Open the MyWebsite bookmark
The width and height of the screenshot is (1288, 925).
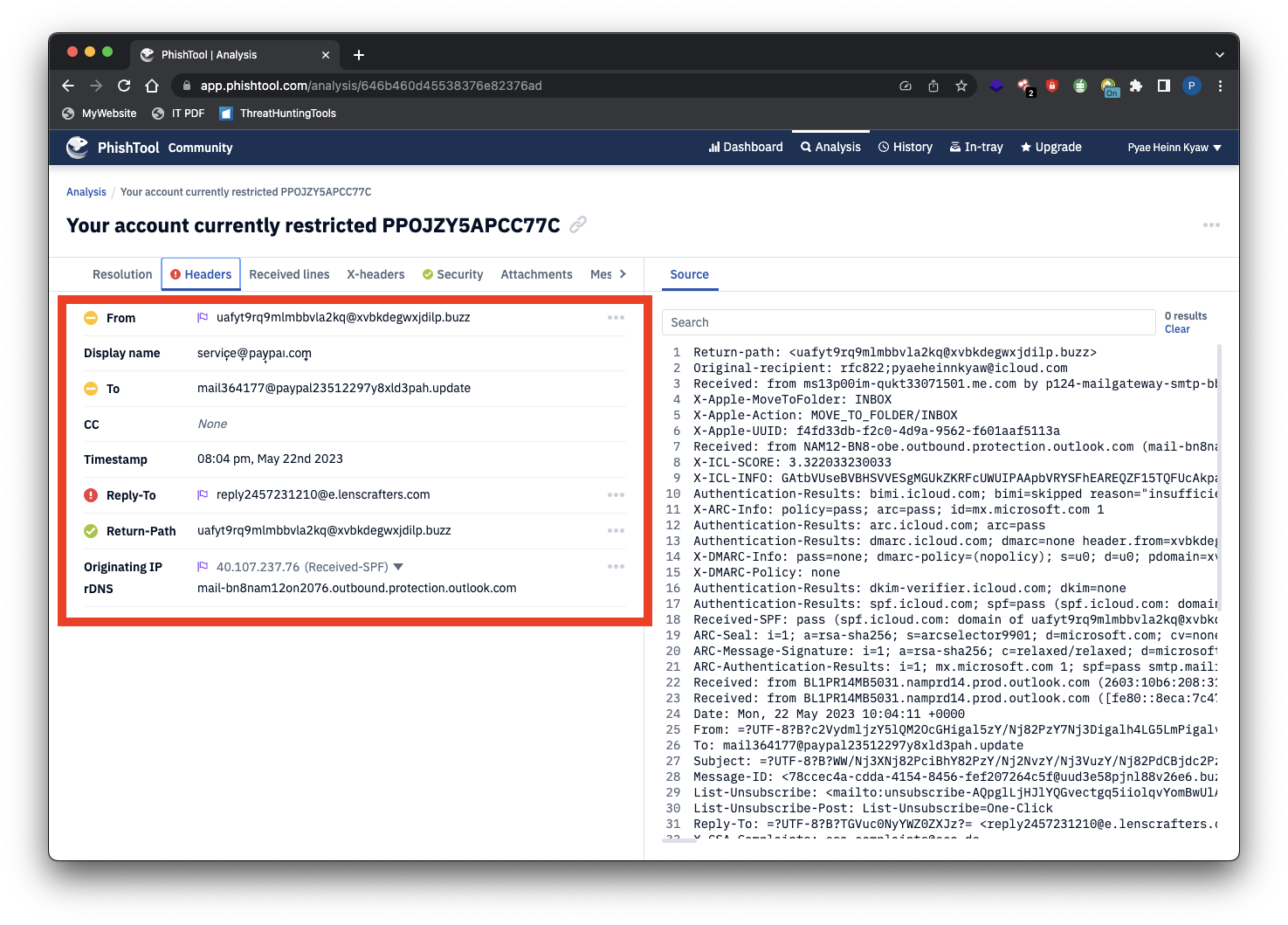pos(100,114)
